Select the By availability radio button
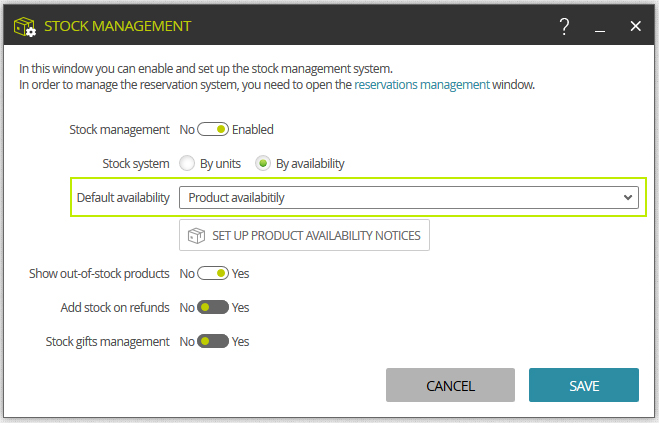659x423 pixels. click(x=263, y=163)
